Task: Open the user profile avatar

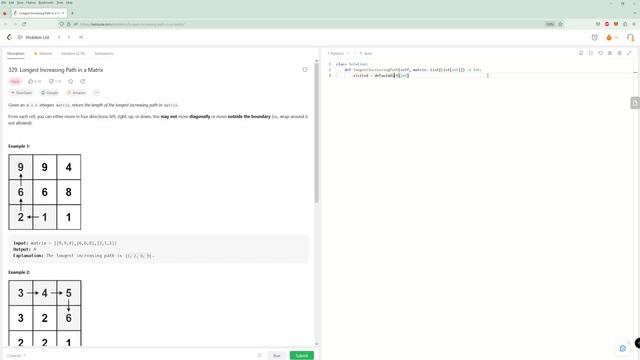Action: (x=631, y=38)
